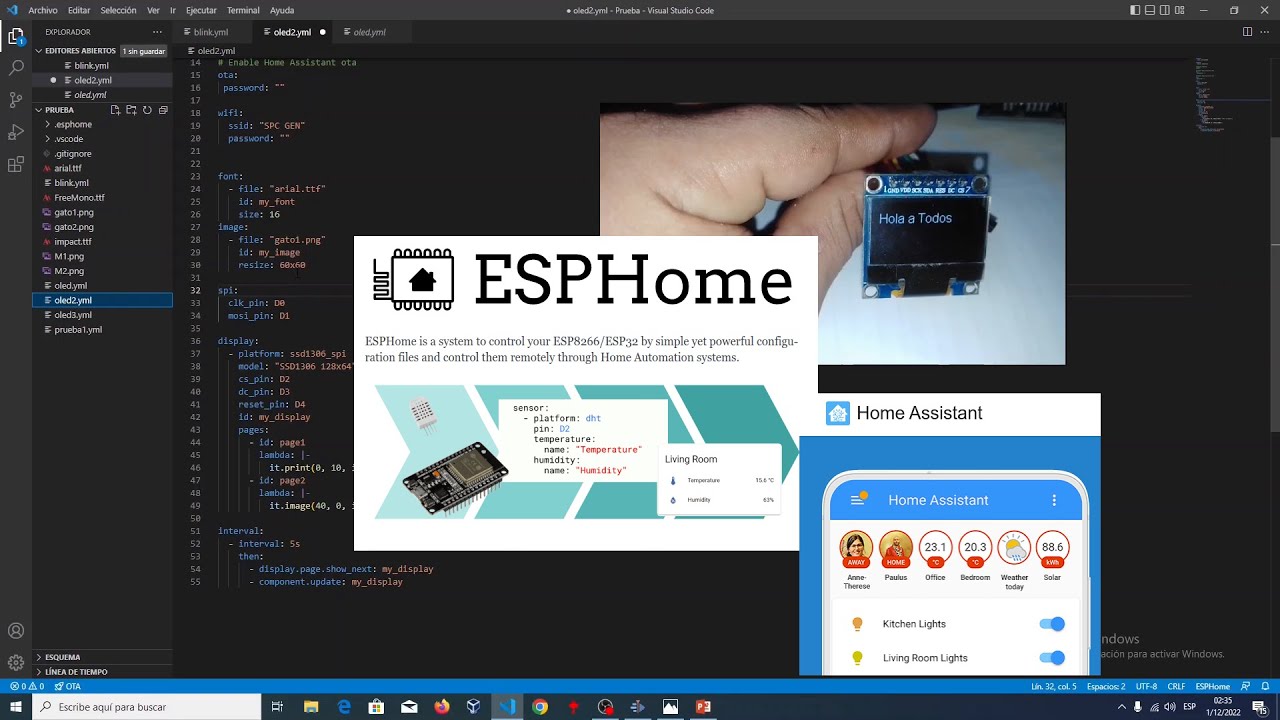Open the Accounts icon in the activity bar
Image resolution: width=1280 pixels, height=720 pixels.
pos(16,631)
